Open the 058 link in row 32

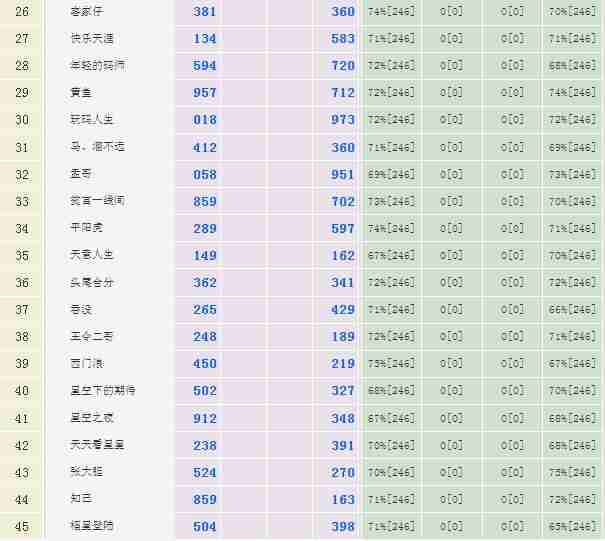[x=205, y=175]
